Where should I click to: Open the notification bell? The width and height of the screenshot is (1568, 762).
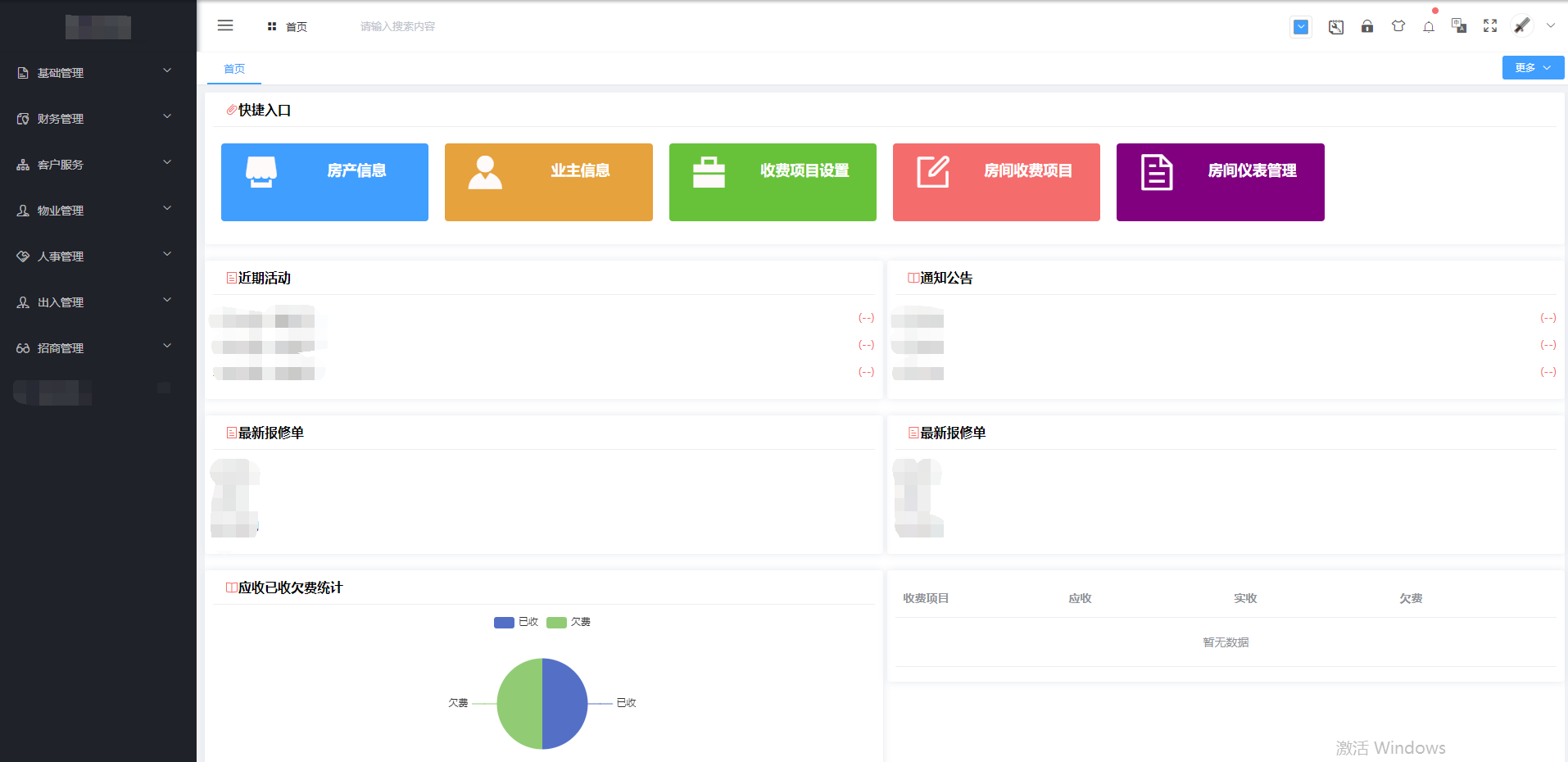tap(1429, 27)
